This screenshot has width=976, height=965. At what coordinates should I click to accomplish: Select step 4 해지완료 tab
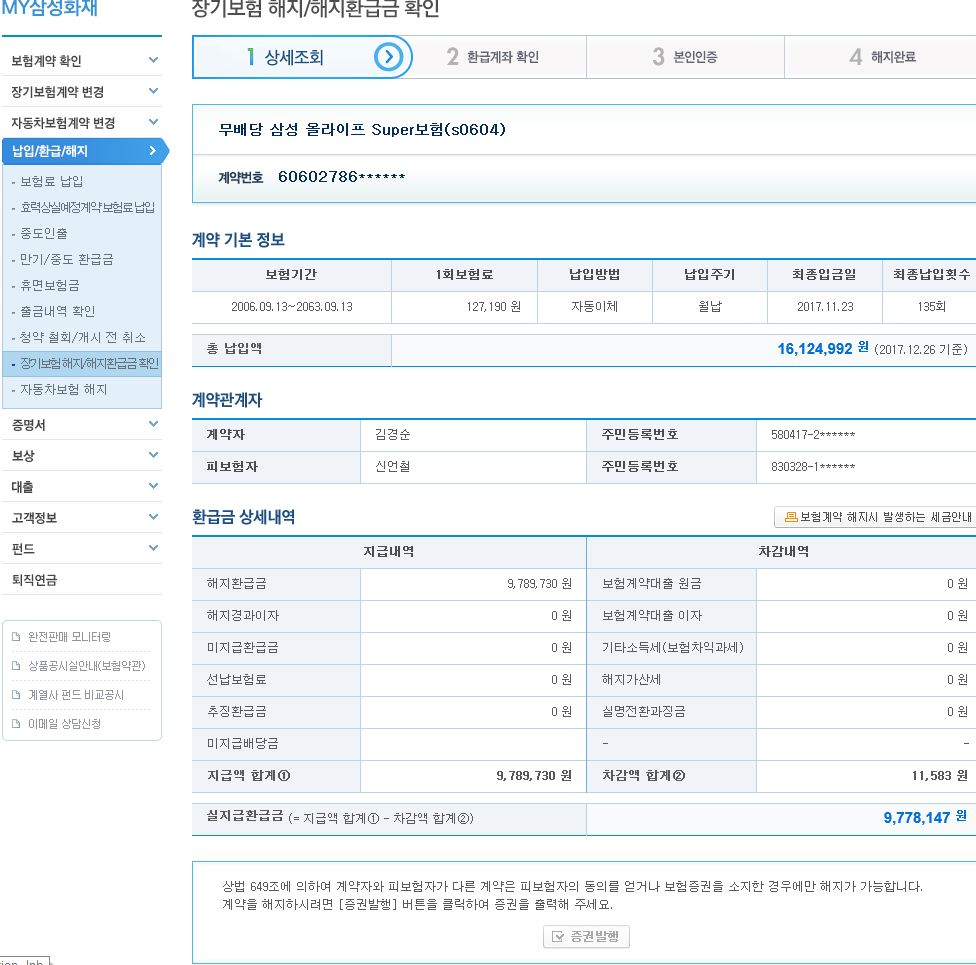coord(882,58)
